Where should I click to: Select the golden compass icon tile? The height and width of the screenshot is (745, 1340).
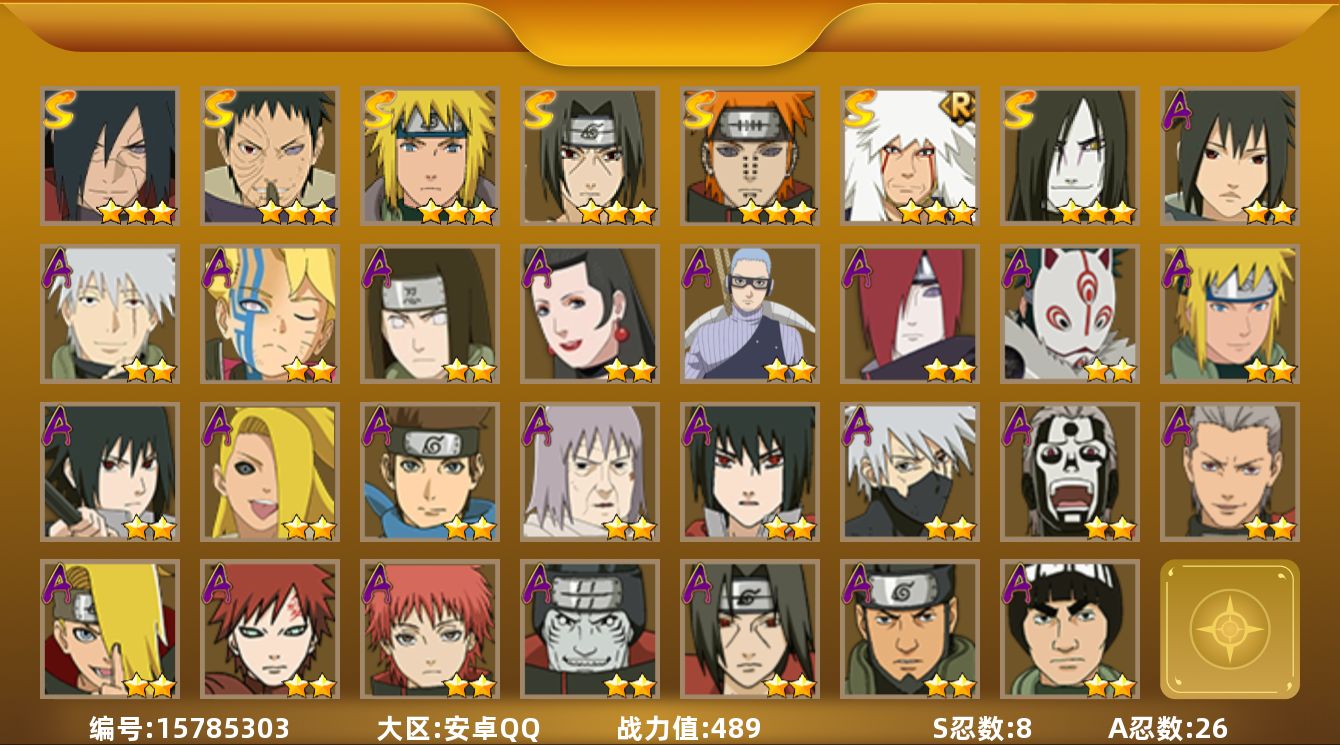click(1230, 629)
